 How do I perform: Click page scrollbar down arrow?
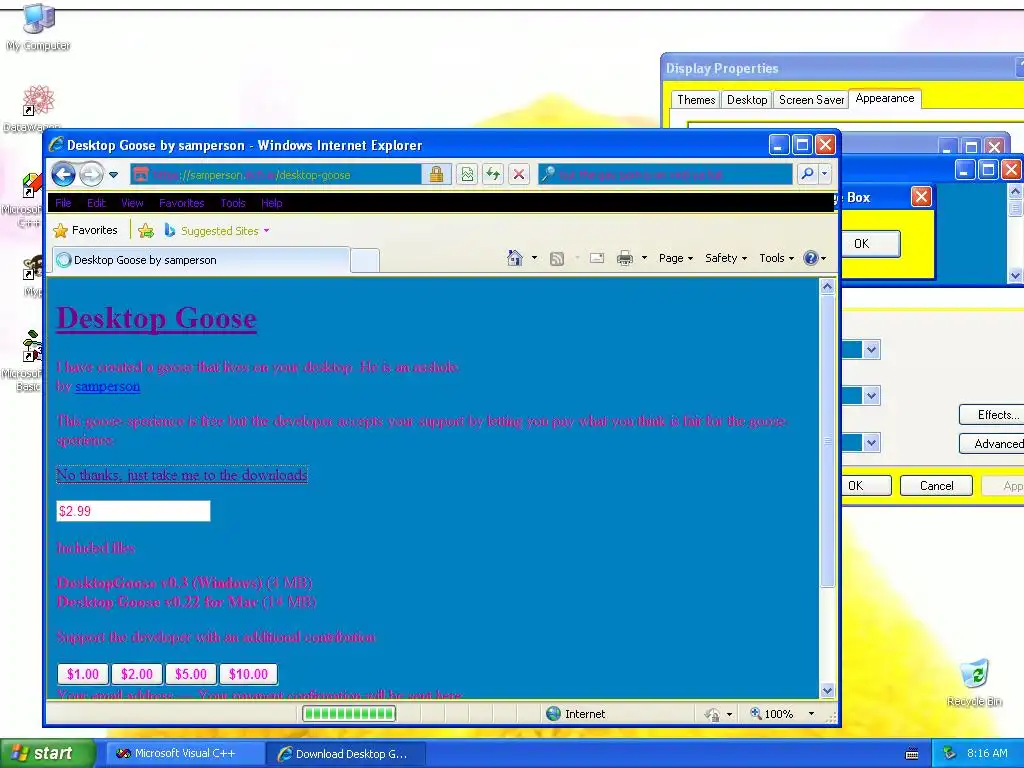click(827, 690)
